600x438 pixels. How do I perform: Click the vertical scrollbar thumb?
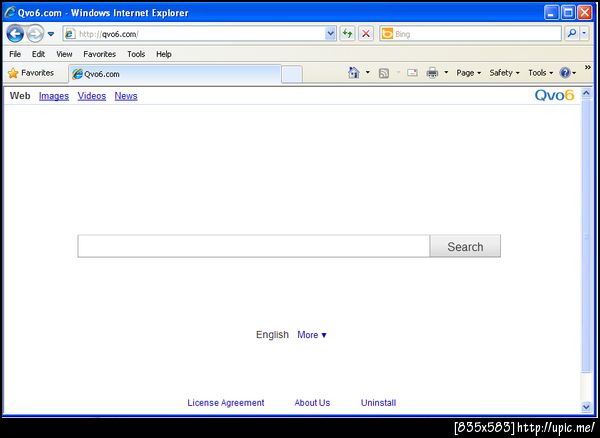click(x=586, y=236)
